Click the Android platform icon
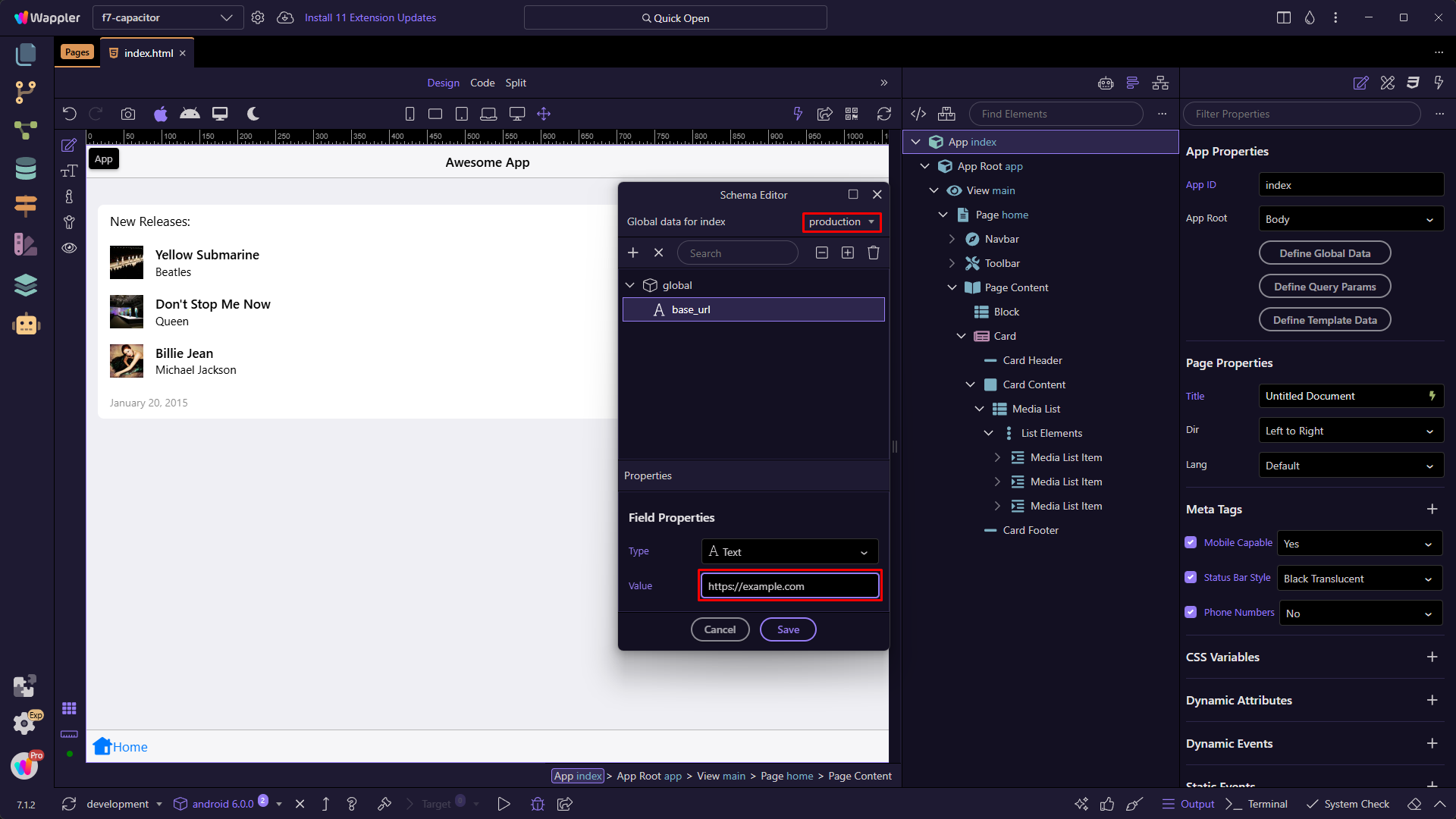The height and width of the screenshot is (819, 1456). (190, 114)
